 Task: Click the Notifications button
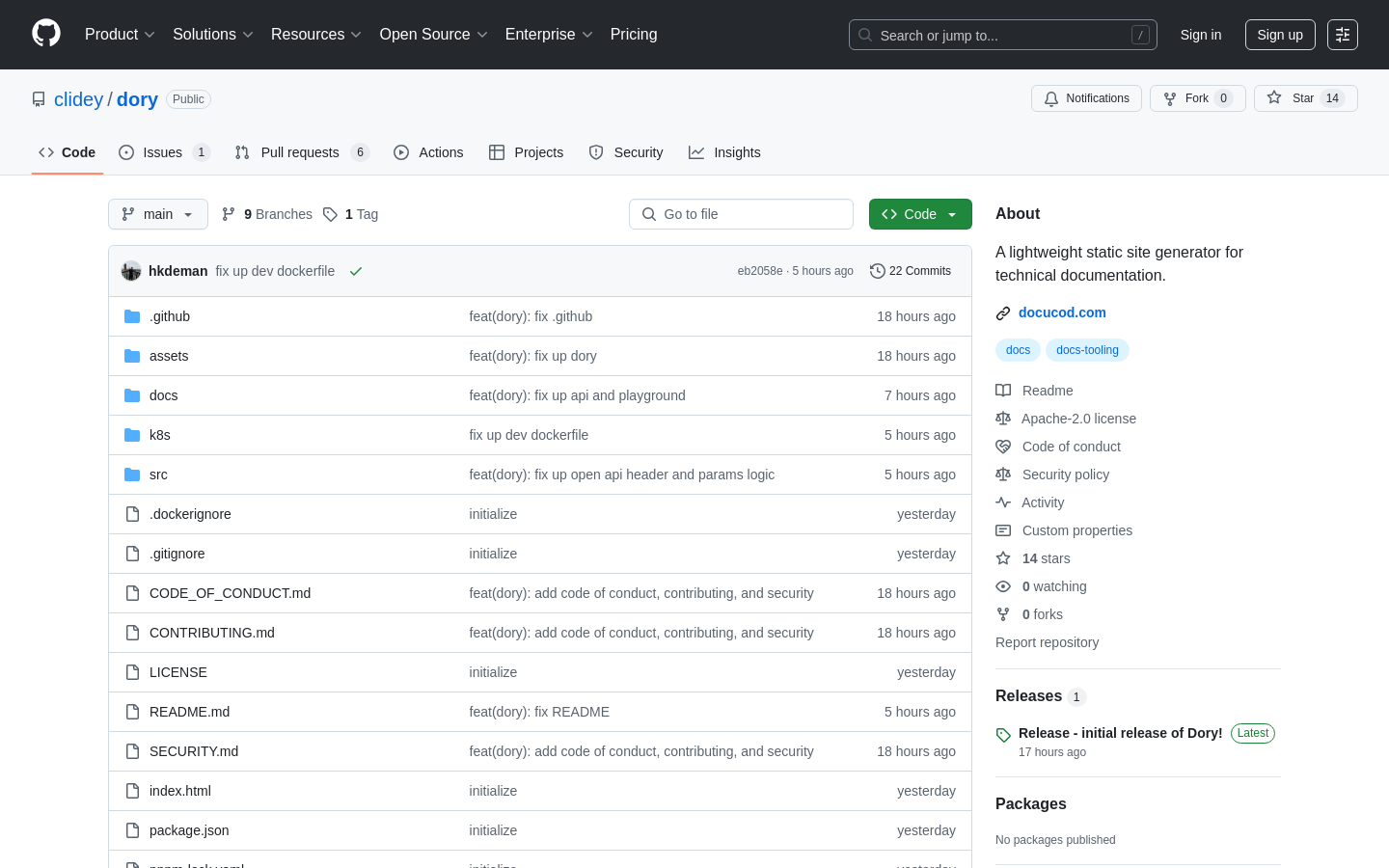(x=1086, y=98)
